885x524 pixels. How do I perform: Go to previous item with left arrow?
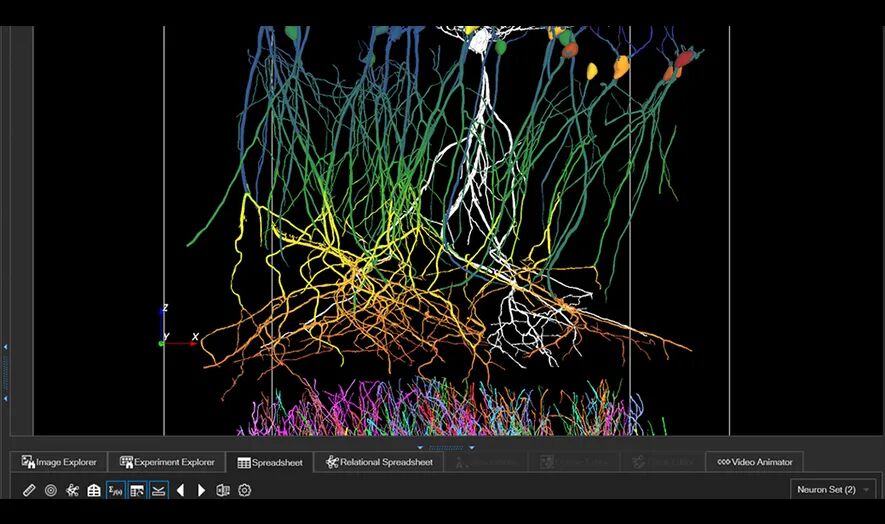(x=181, y=490)
